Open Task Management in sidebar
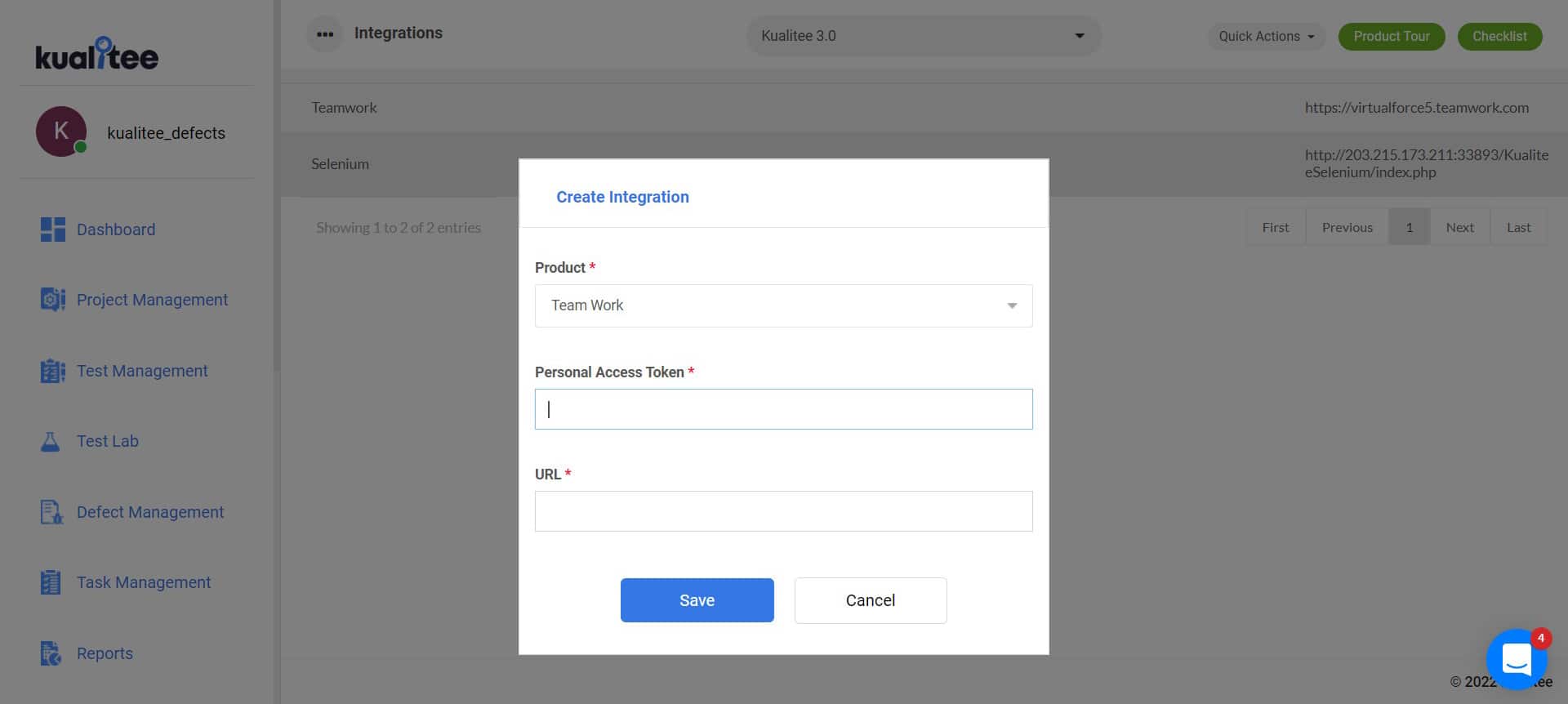1568x704 pixels. click(144, 582)
